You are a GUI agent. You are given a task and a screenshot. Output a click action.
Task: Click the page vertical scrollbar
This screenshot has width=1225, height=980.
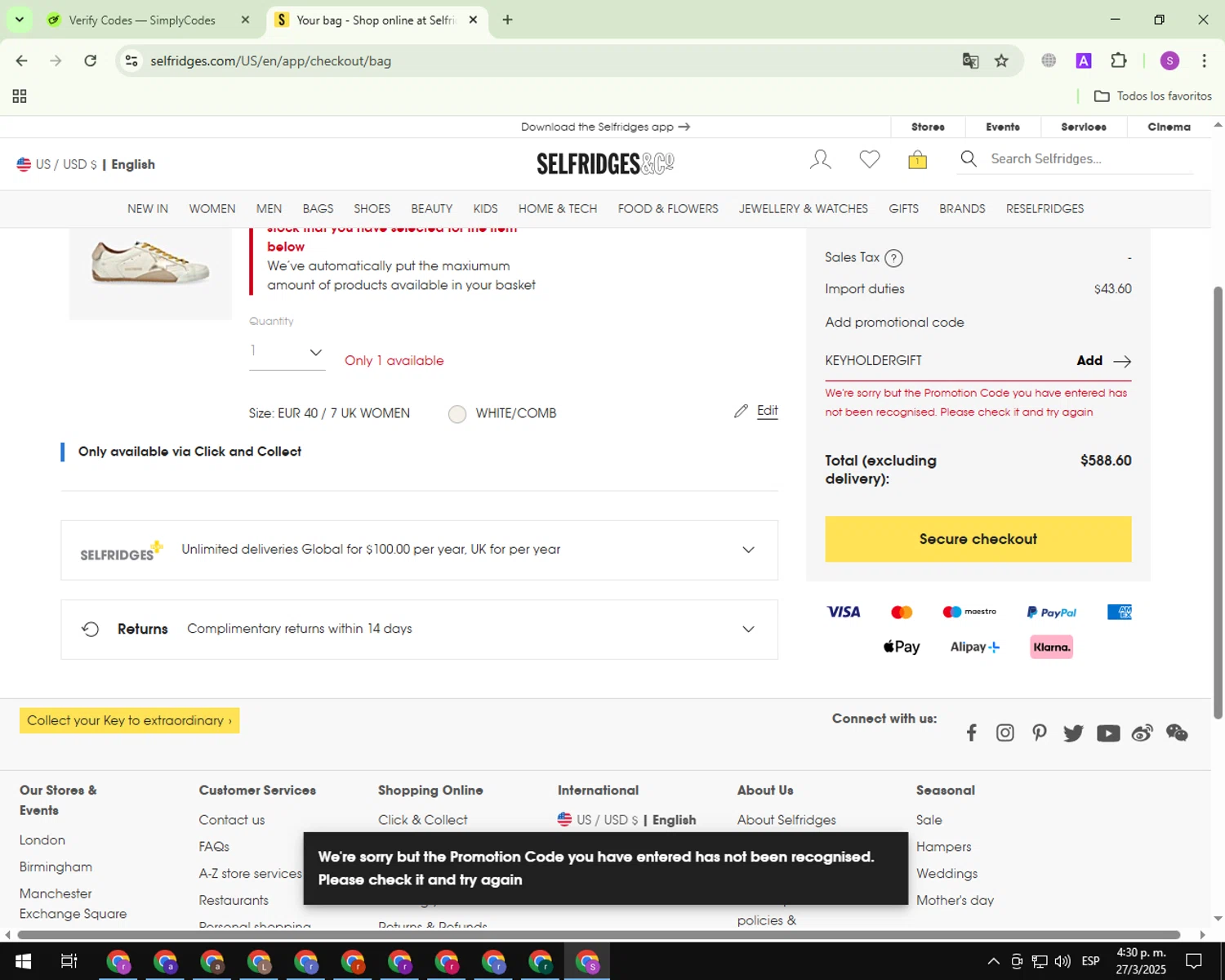pos(1218,502)
